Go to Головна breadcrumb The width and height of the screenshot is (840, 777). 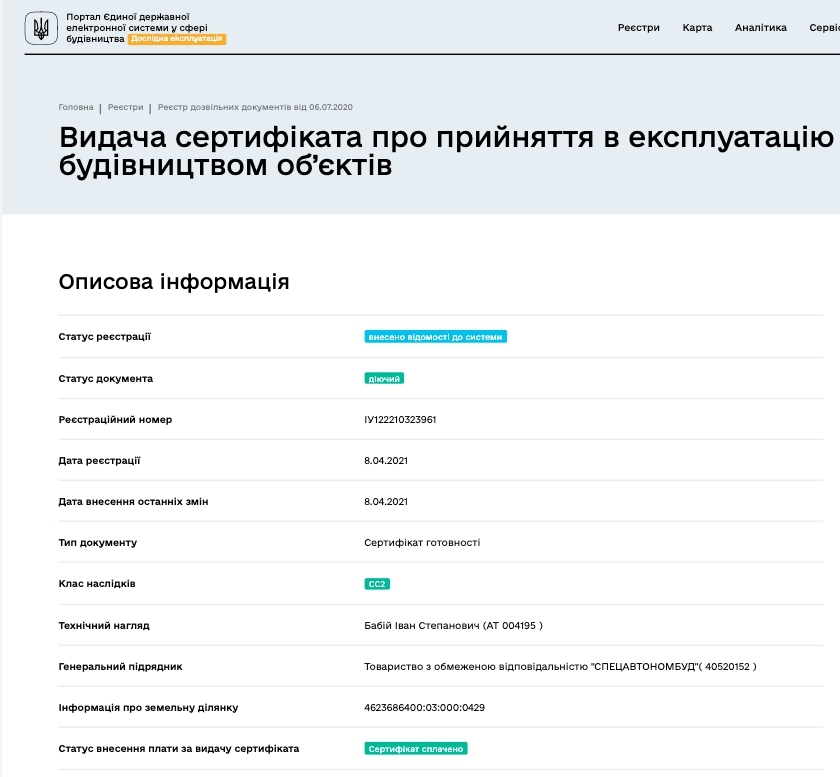(x=76, y=107)
